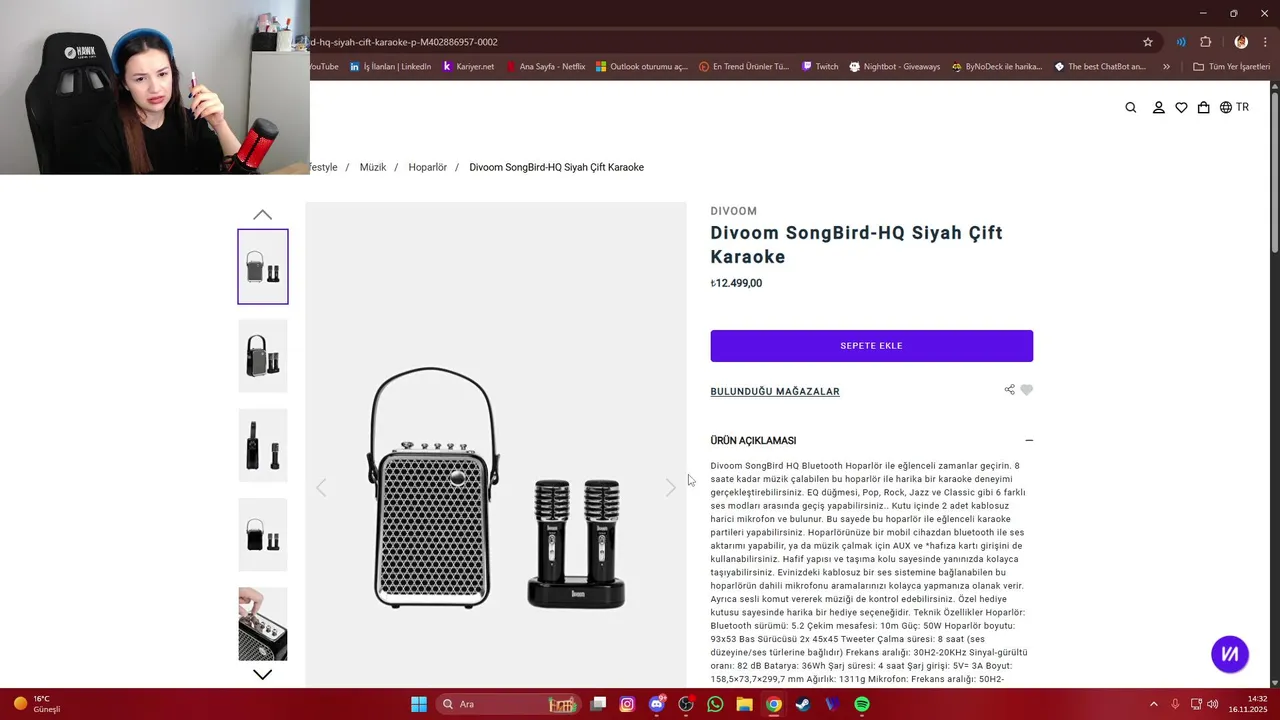The width and height of the screenshot is (1280, 720).
Task: Go to Hoparlör breadcrumb
Action: (x=428, y=167)
